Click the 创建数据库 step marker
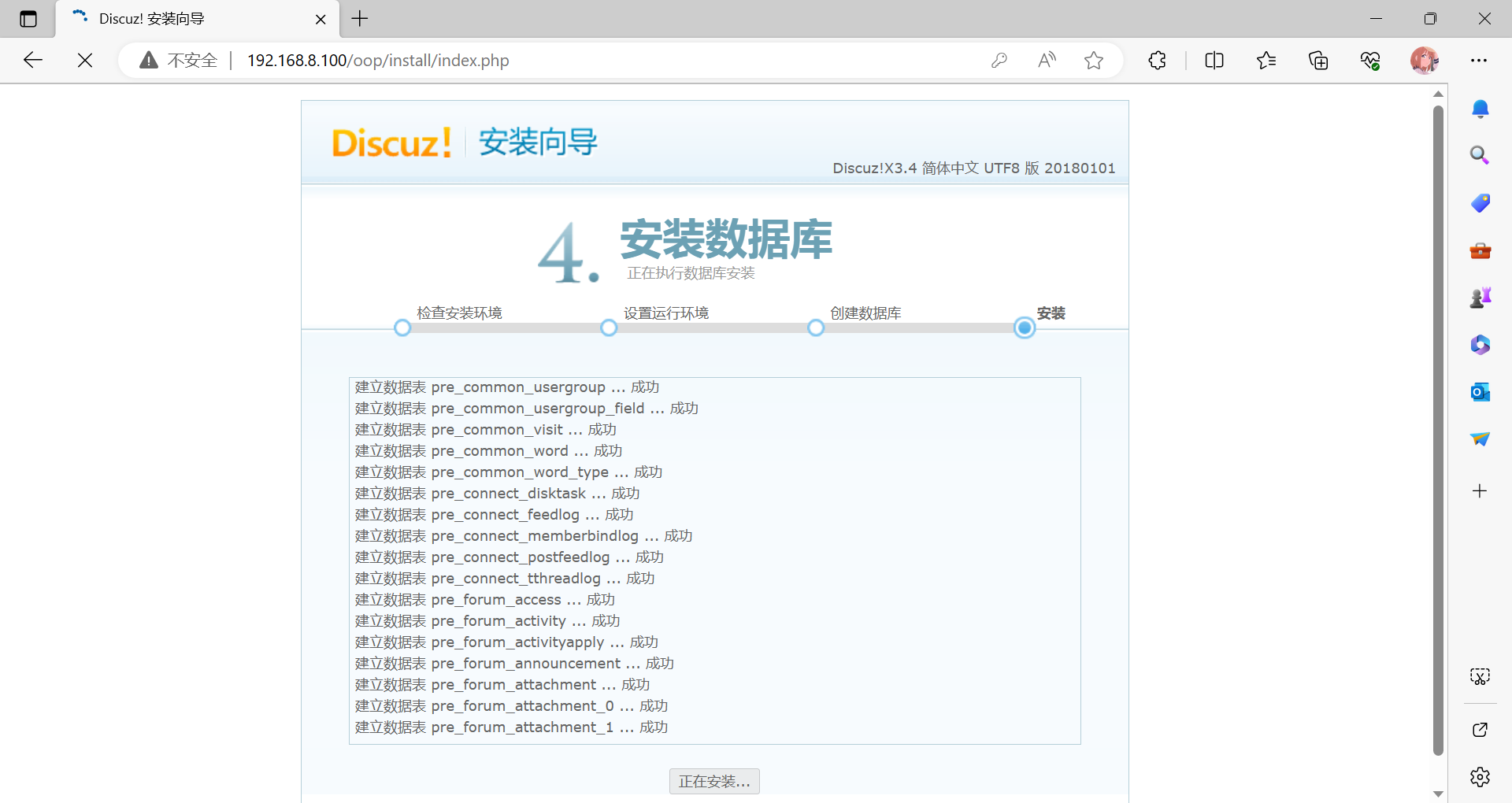This screenshot has height=803, width=1512. click(816, 327)
